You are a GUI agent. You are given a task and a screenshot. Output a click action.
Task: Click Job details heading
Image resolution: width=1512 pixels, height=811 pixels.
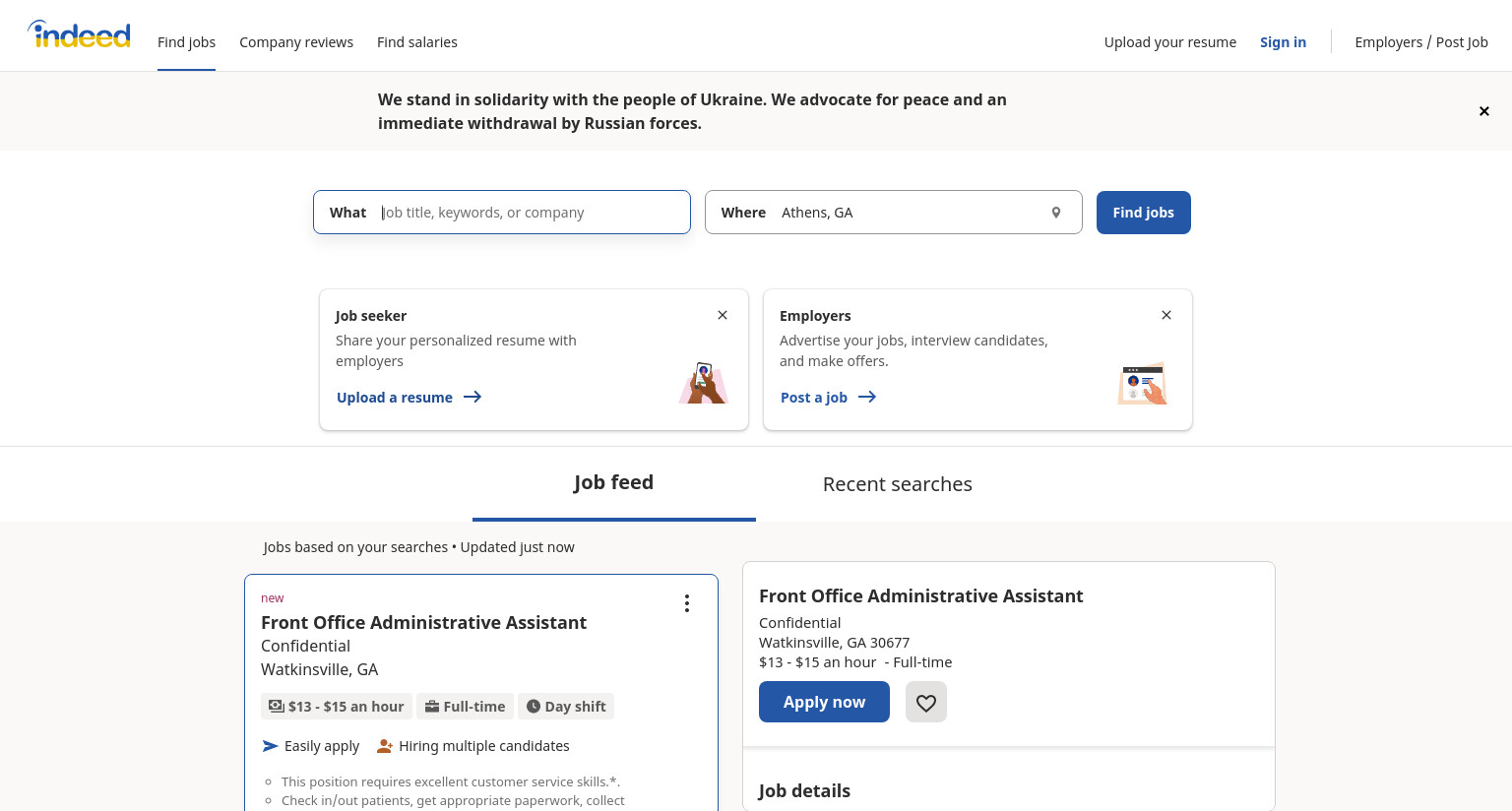coord(804,790)
